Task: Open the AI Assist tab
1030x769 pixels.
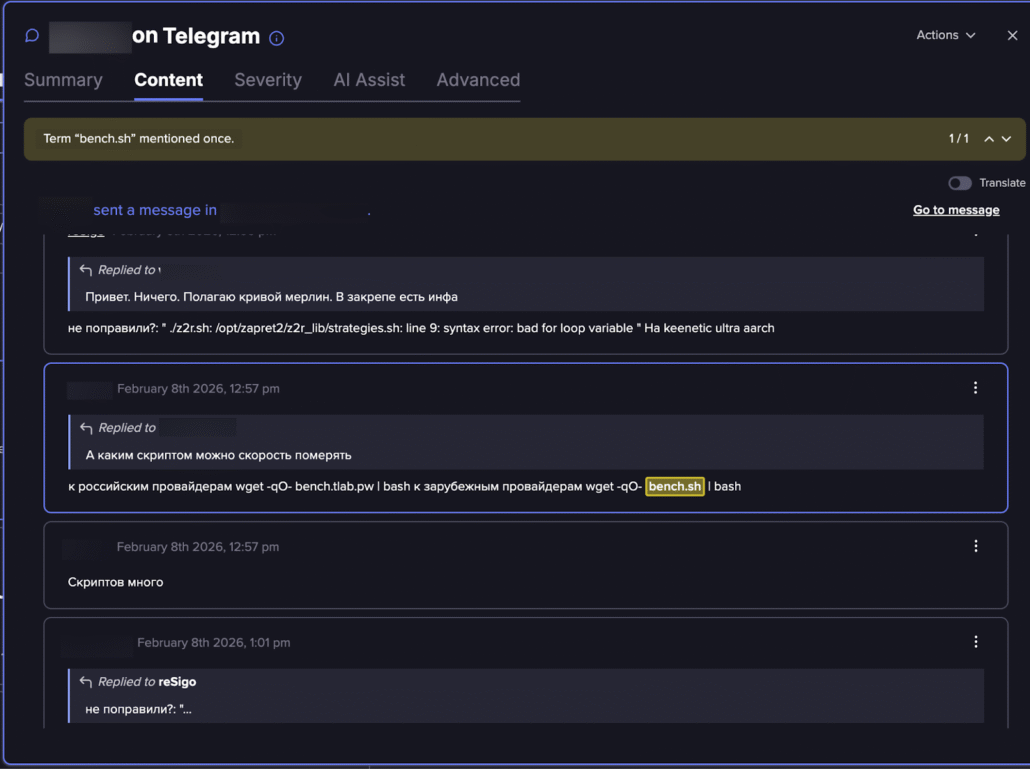Action: 369,80
